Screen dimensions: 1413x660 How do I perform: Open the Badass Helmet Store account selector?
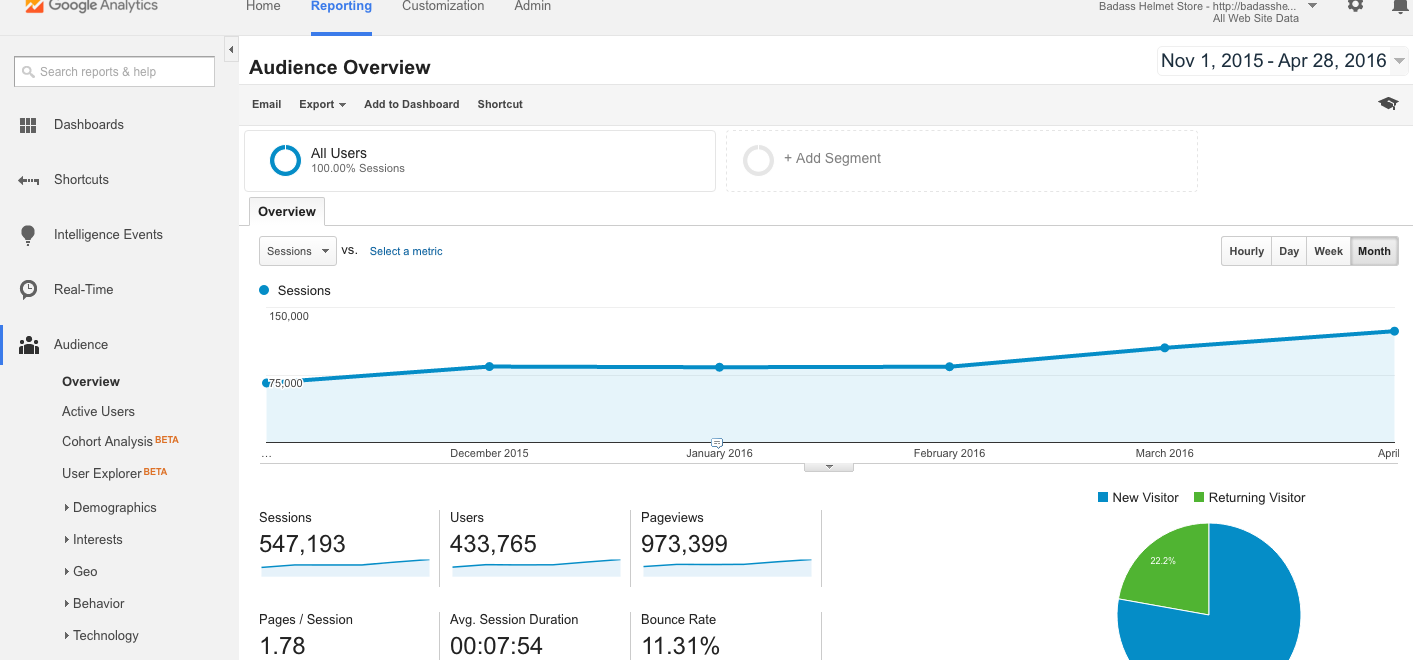coord(1208,11)
